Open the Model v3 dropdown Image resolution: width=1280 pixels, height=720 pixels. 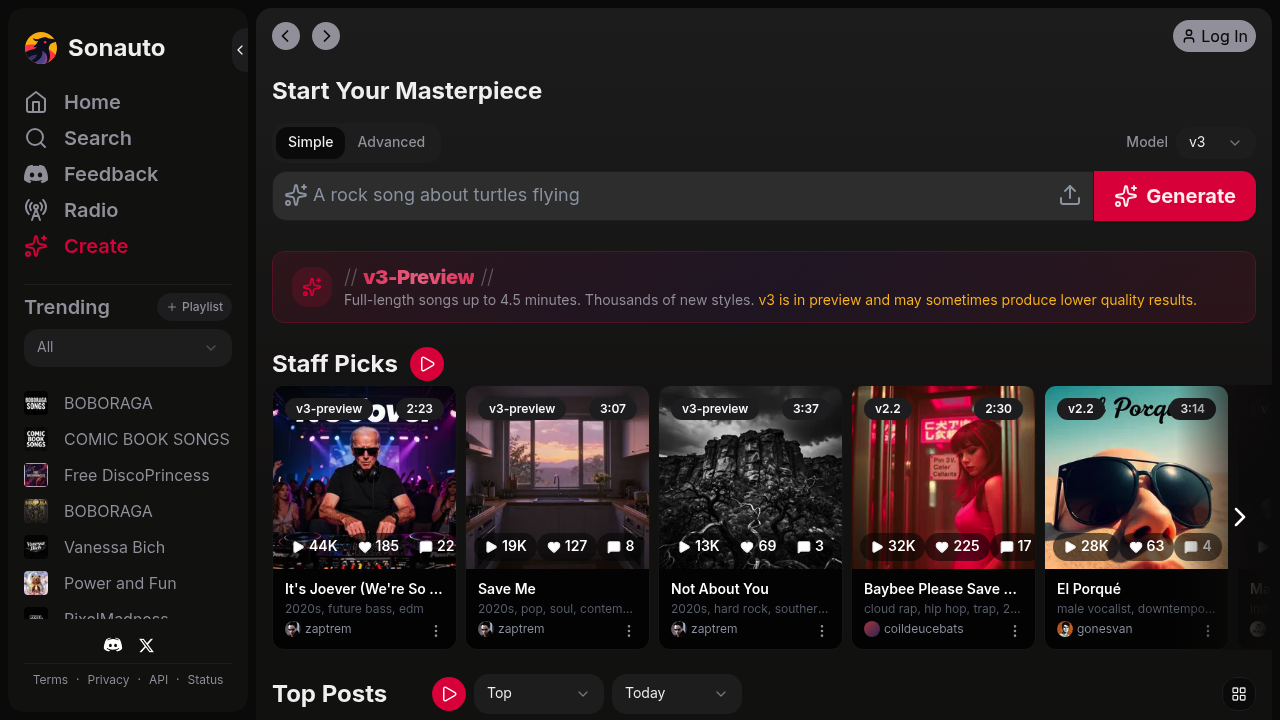[x=1214, y=142]
